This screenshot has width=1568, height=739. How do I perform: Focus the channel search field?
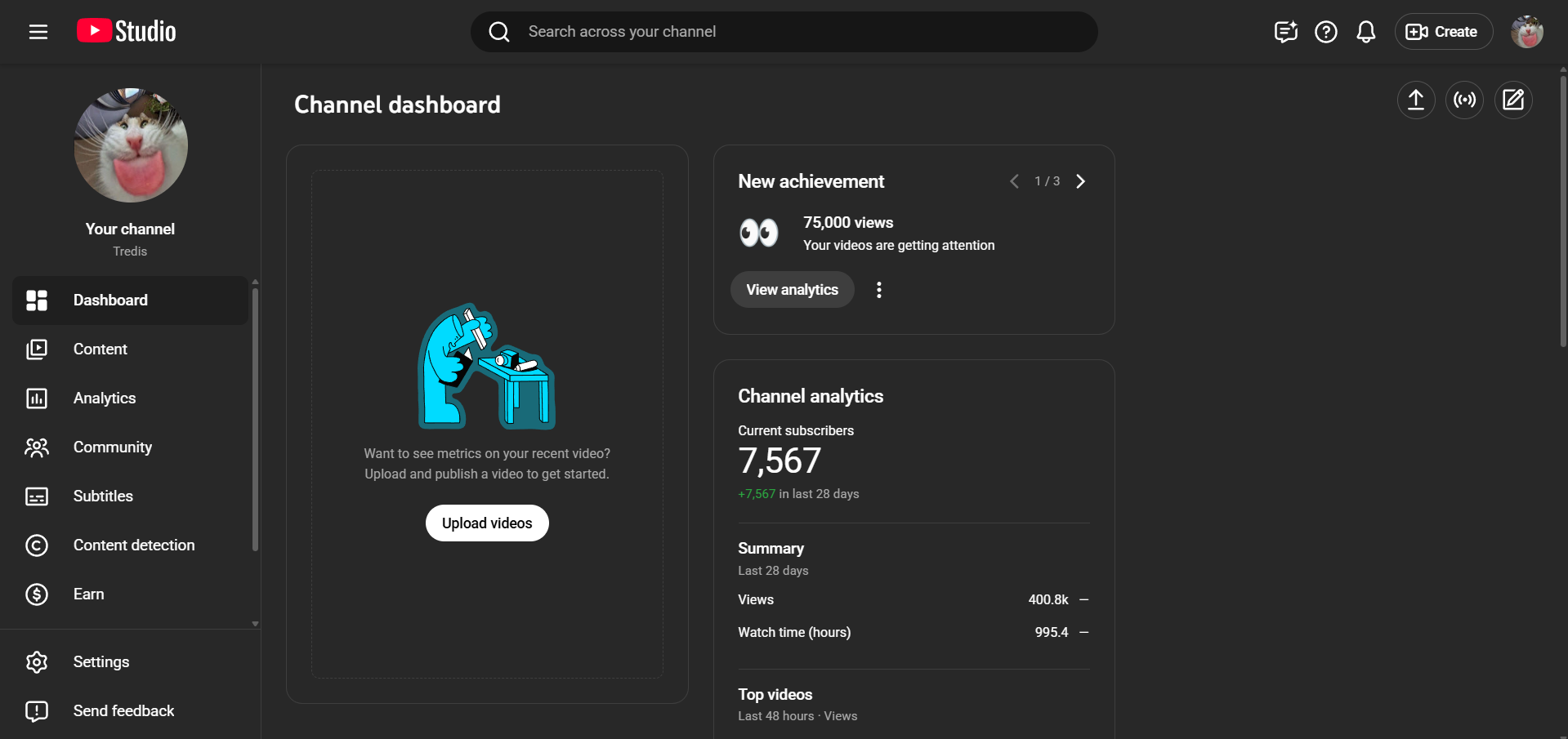(x=784, y=32)
